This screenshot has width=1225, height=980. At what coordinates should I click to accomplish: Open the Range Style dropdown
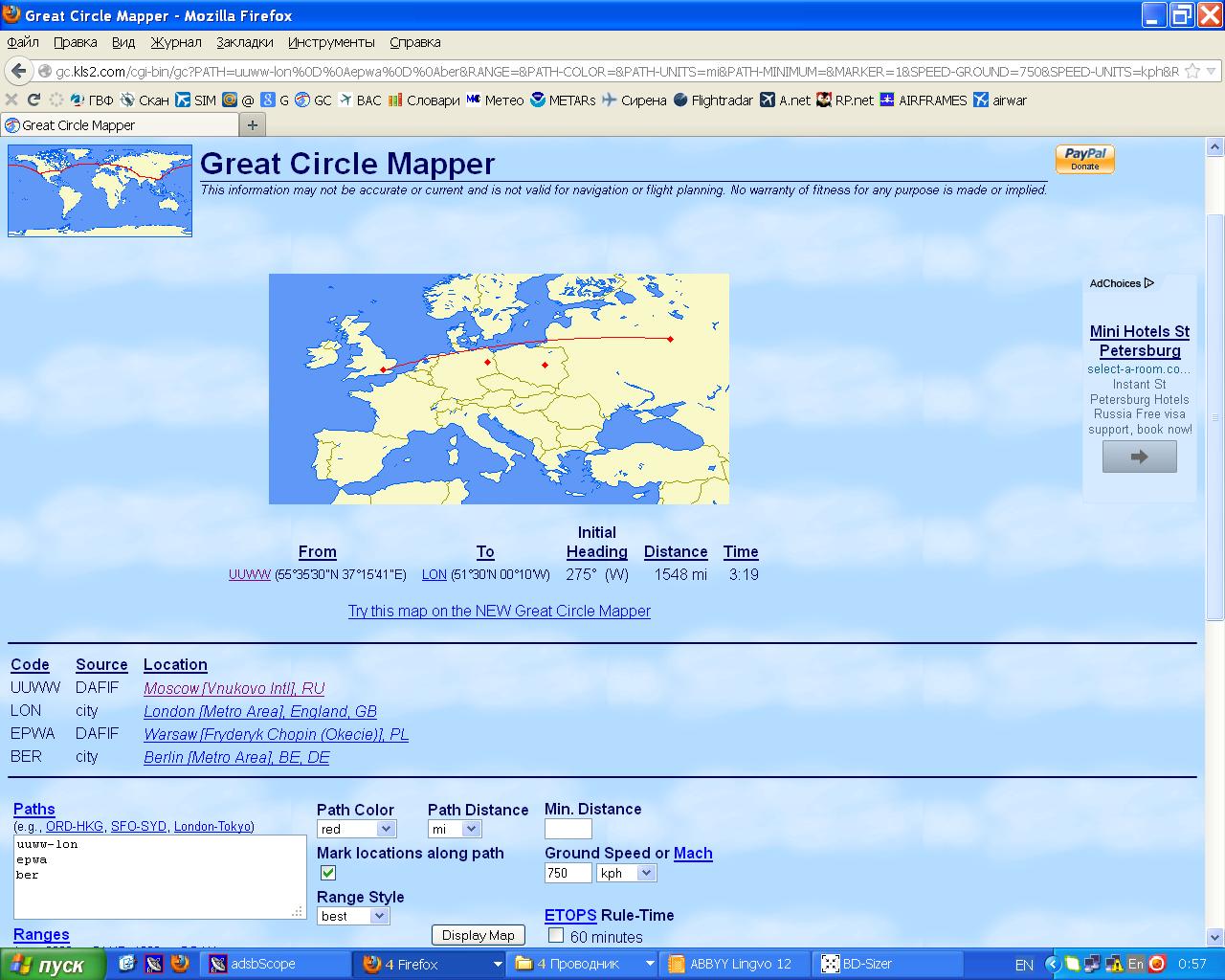coord(353,916)
